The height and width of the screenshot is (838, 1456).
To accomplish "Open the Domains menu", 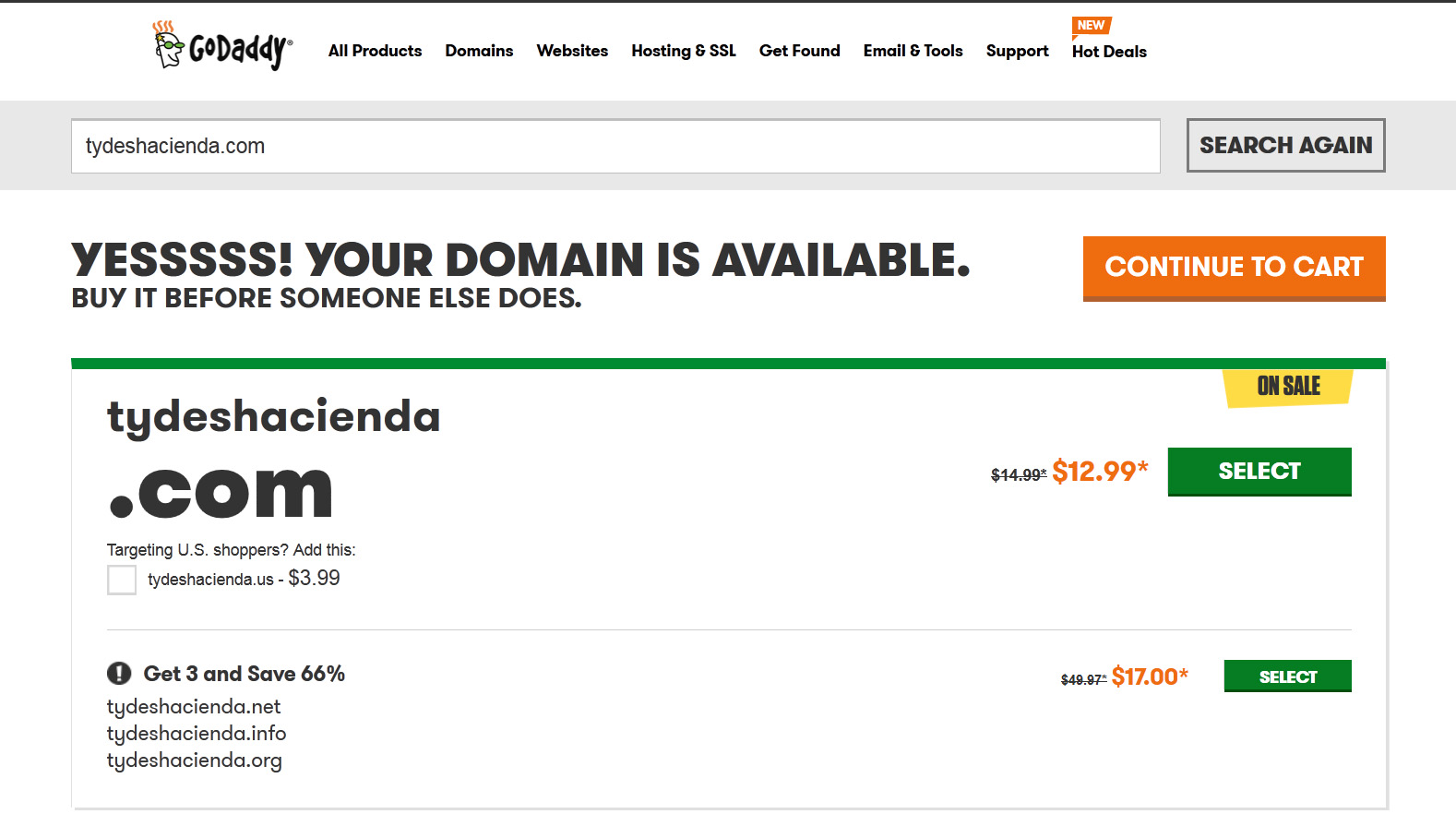I will 479,51.
